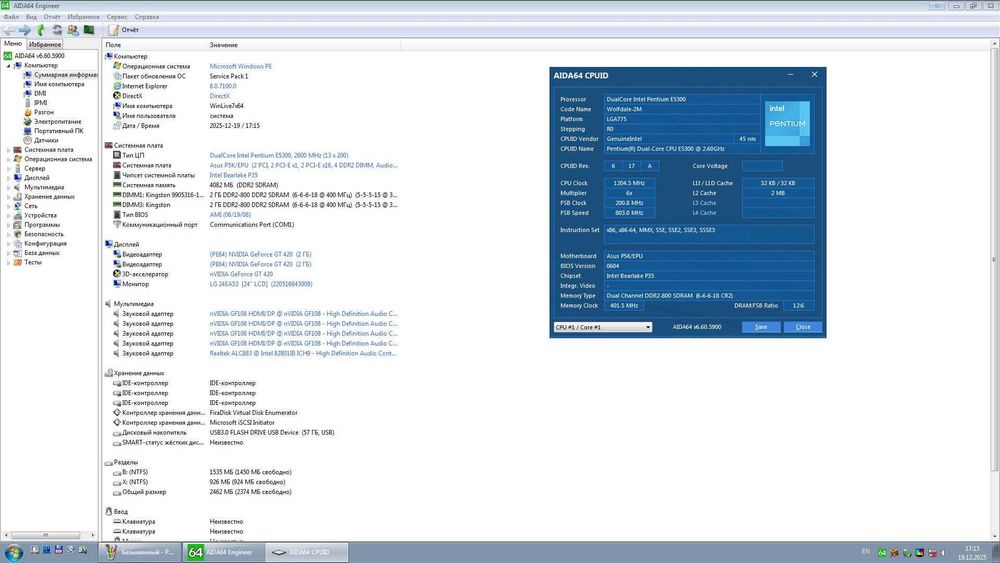Open the Intel Bearlake P35 chipset link
This screenshot has height=563, width=1000.
pos(233,175)
